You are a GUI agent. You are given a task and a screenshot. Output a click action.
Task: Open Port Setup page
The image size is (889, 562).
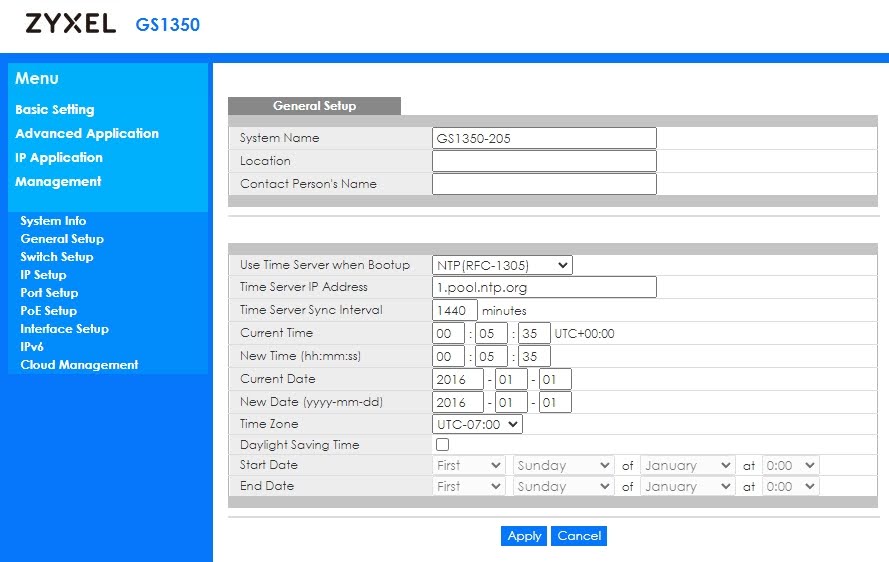(x=49, y=293)
